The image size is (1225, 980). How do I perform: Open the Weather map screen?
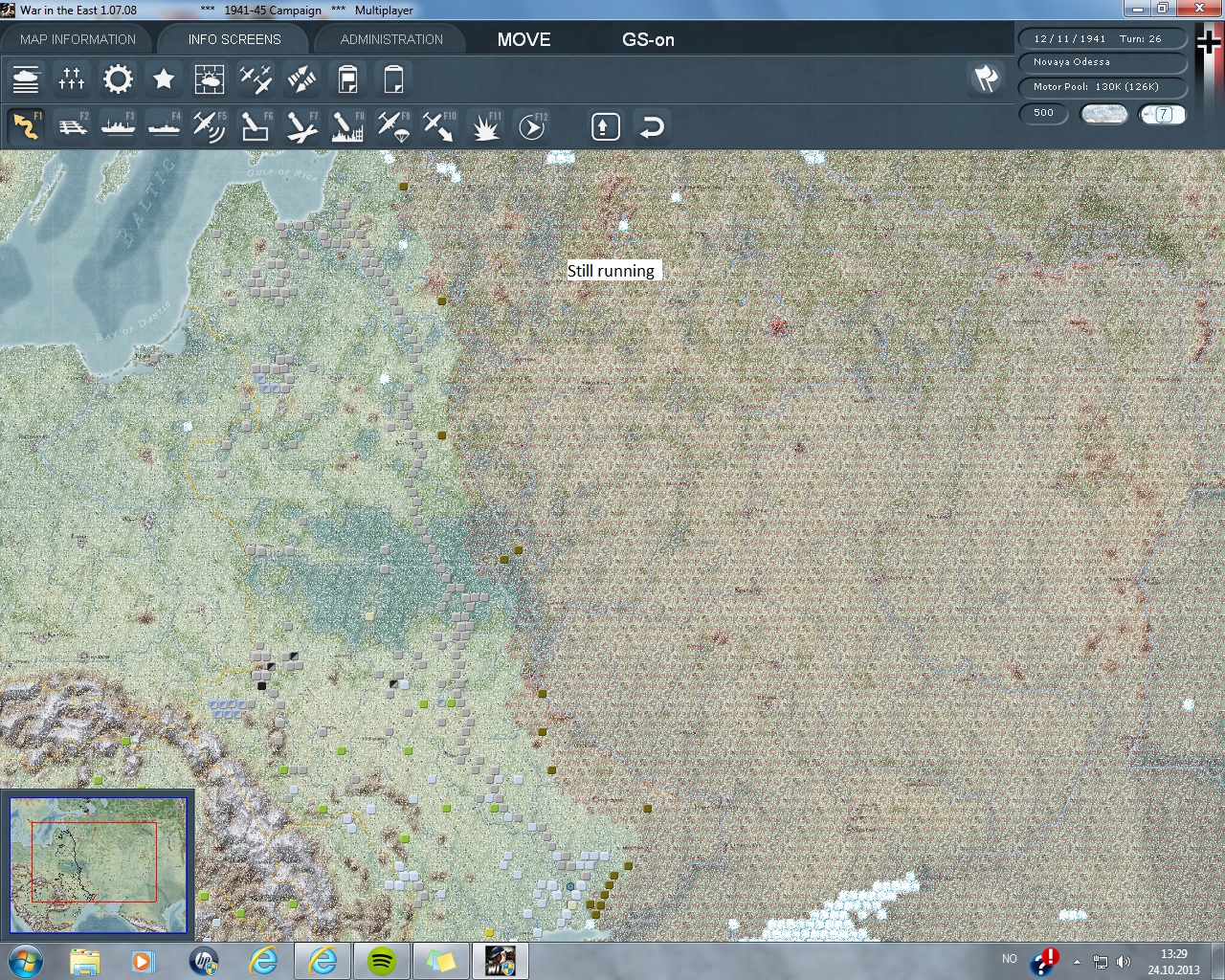click(210, 79)
